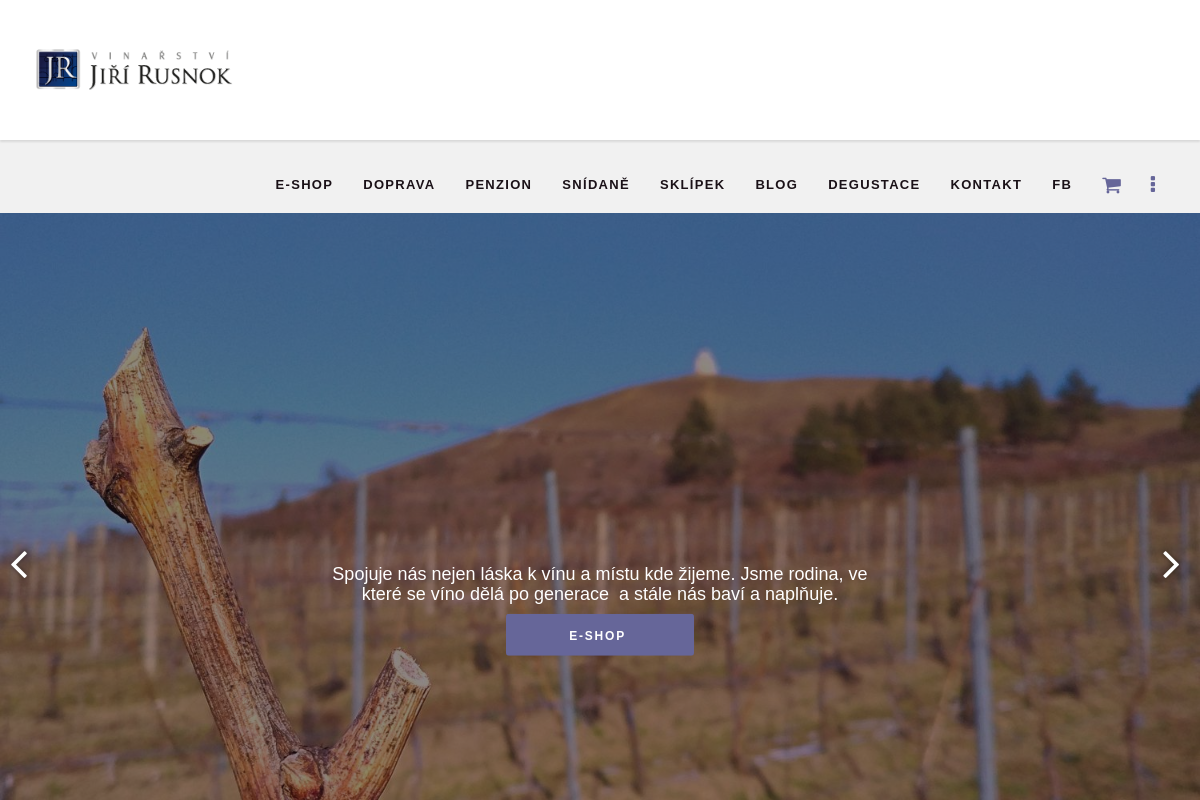
Task: Go to the previous slide arrow
Action: 19,565
